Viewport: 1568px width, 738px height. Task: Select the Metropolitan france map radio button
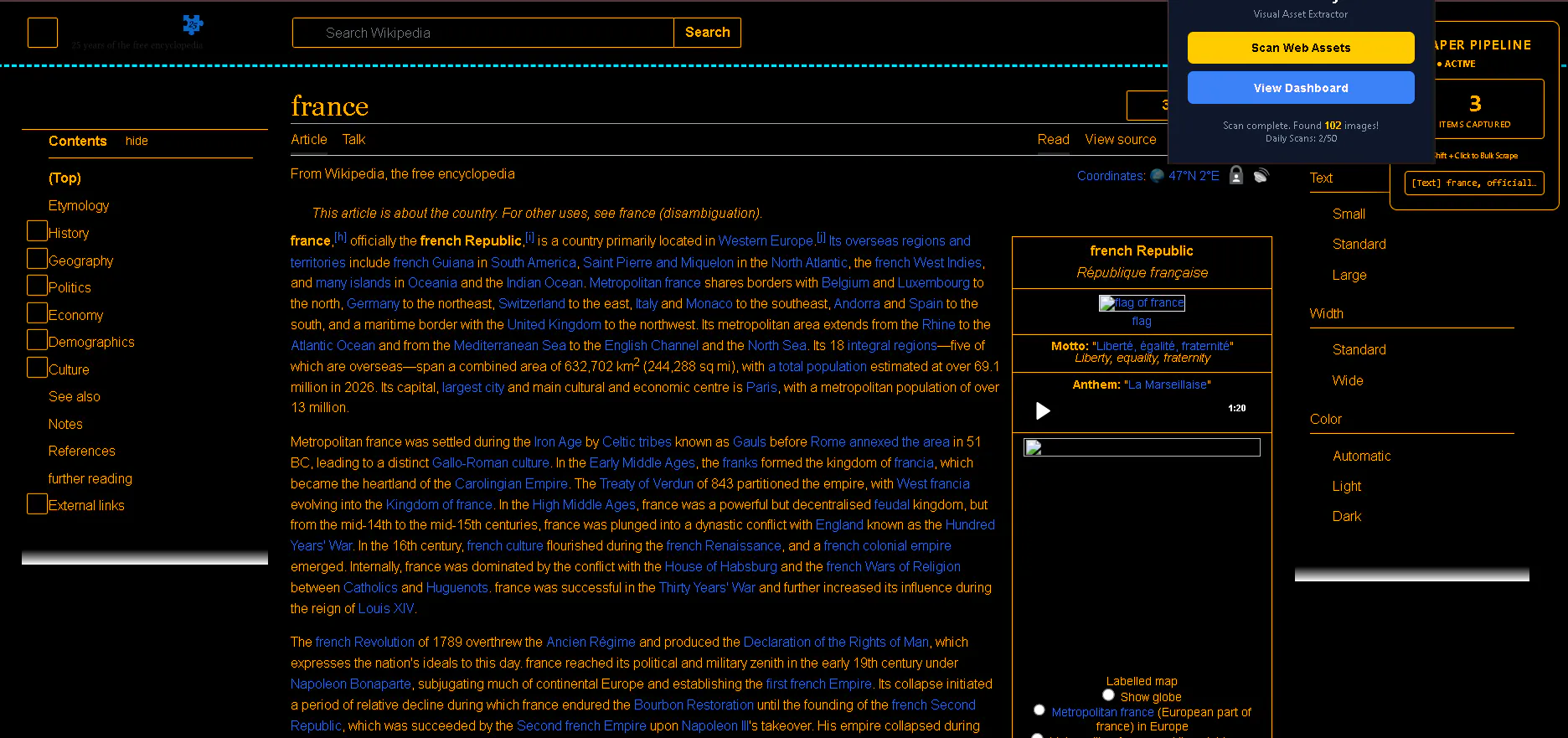(x=1039, y=710)
